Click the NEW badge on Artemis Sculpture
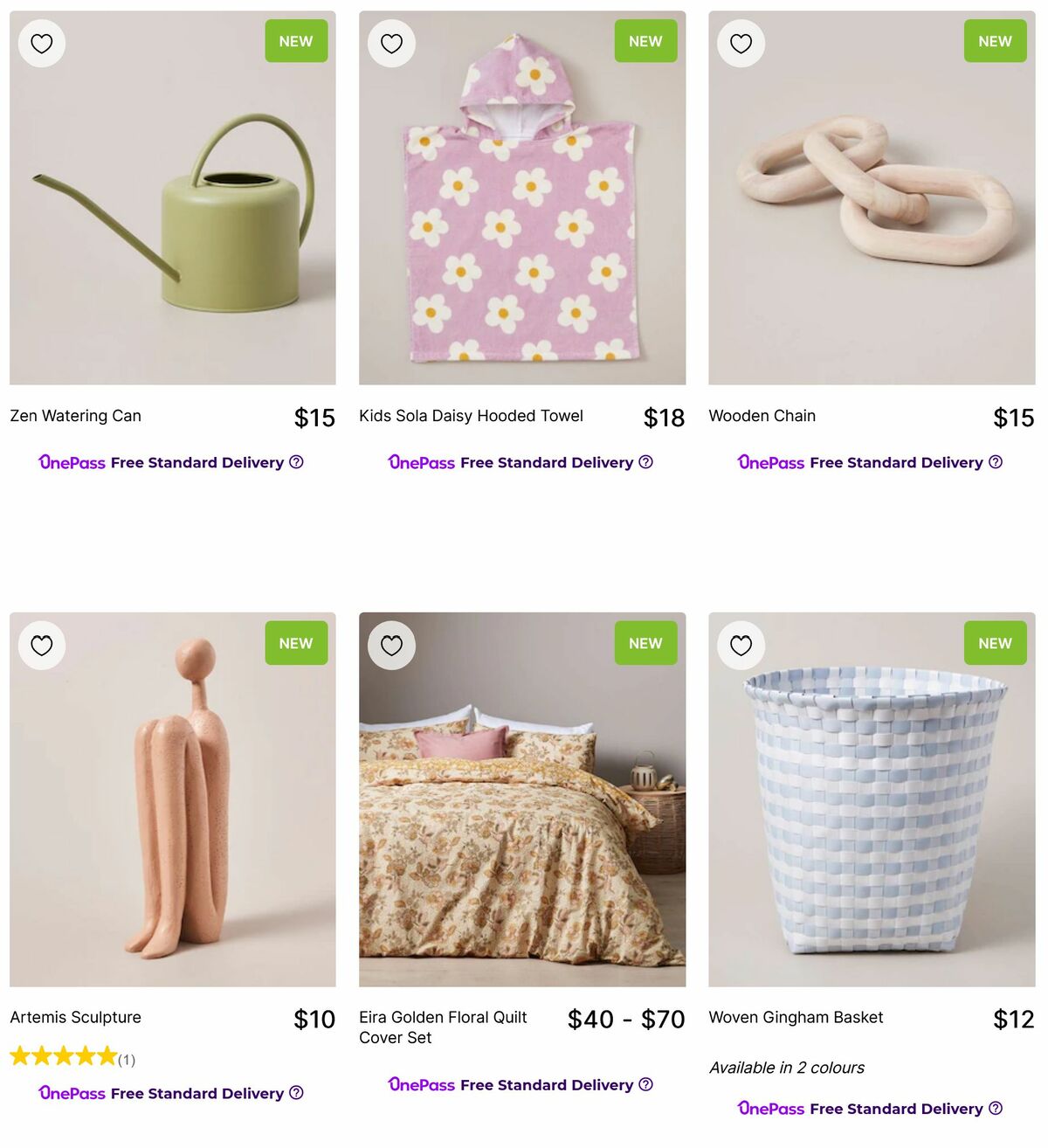The width and height of the screenshot is (1048, 1148). (296, 643)
